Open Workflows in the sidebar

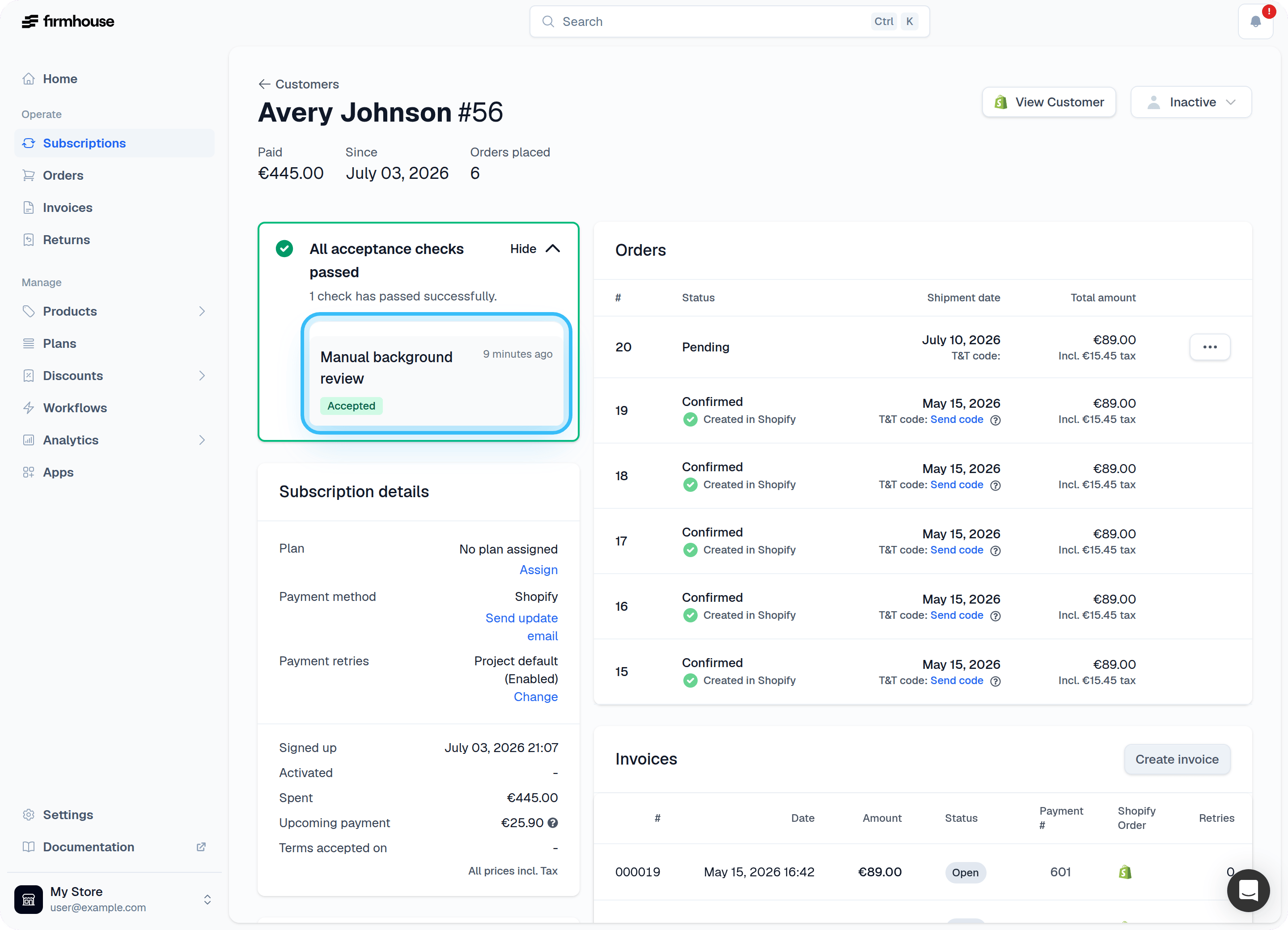click(x=114, y=408)
